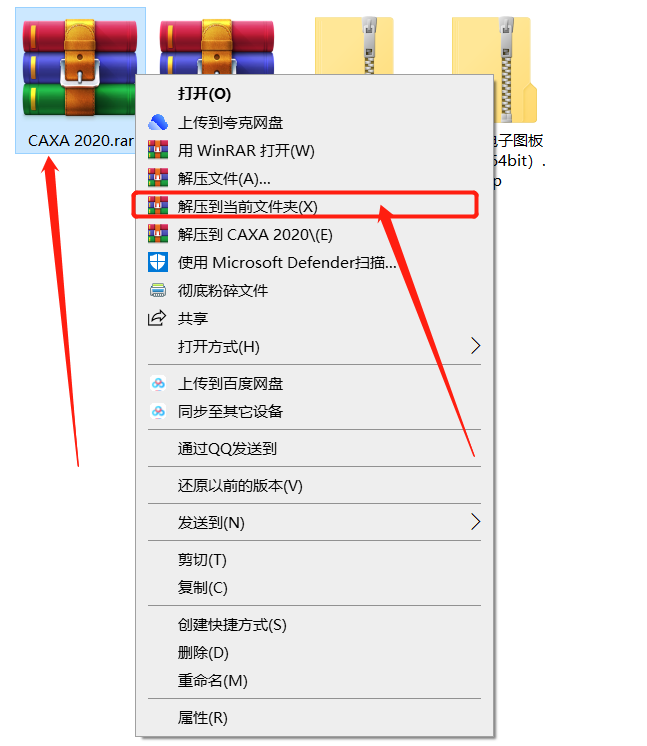The width and height of the screenshot is (647, 746).
Task: Click the shredder icon for 彻底粉碎文件
Action: (x=158, y=290)
